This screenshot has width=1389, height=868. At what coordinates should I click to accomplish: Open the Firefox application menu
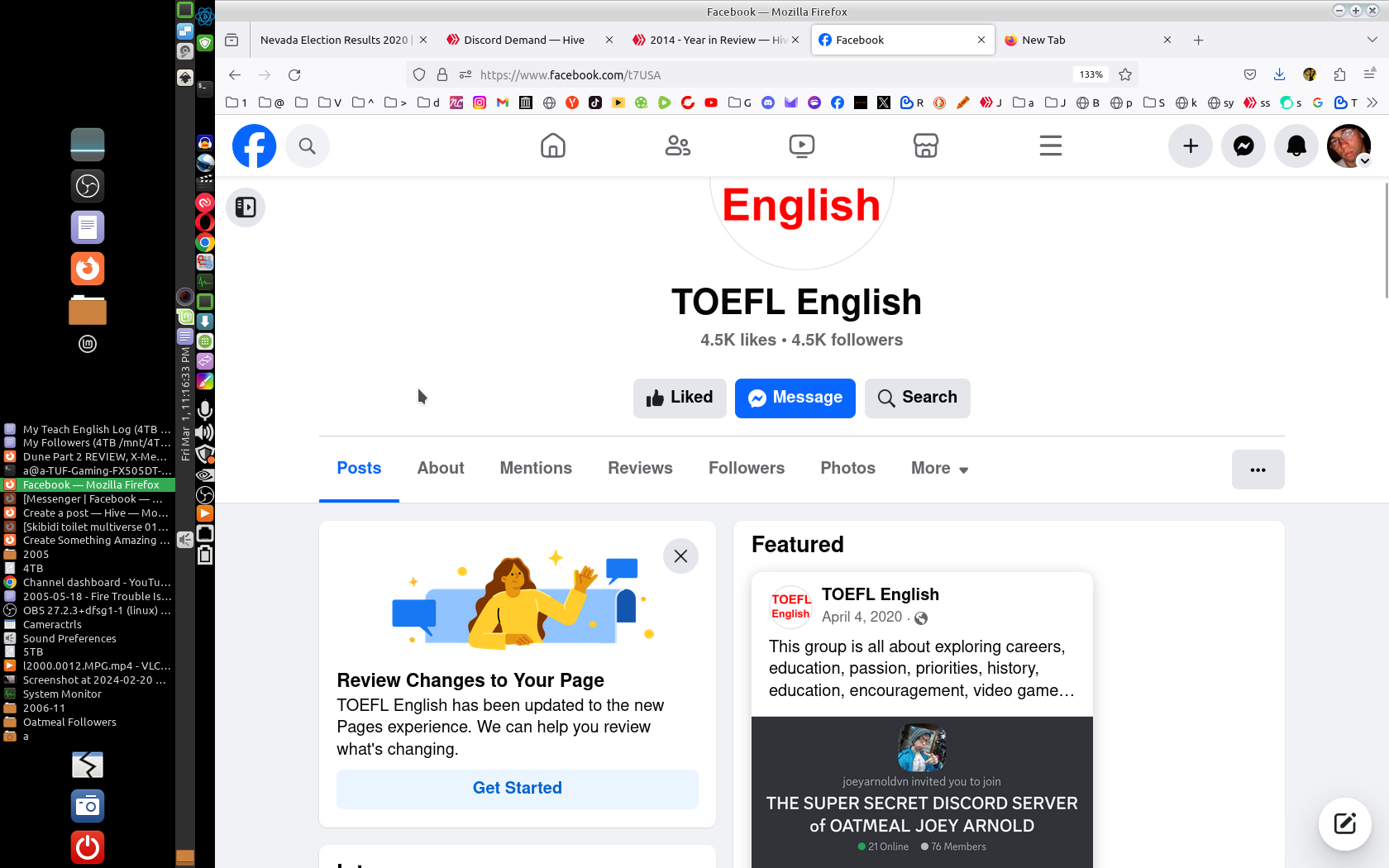tap(1369, 74)
